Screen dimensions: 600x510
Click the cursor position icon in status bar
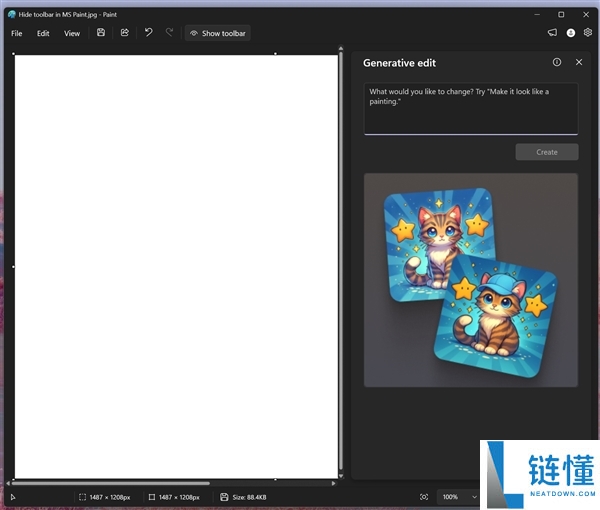[13, 497]
